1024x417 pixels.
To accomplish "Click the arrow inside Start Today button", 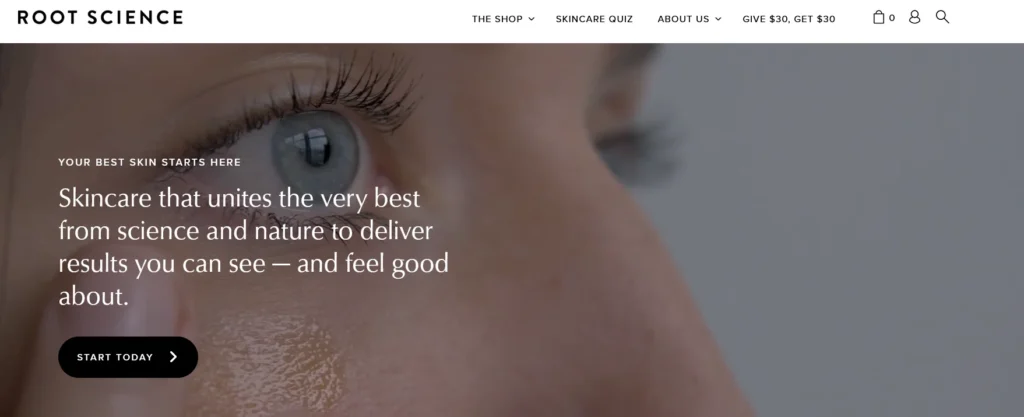I will [173, 356].
